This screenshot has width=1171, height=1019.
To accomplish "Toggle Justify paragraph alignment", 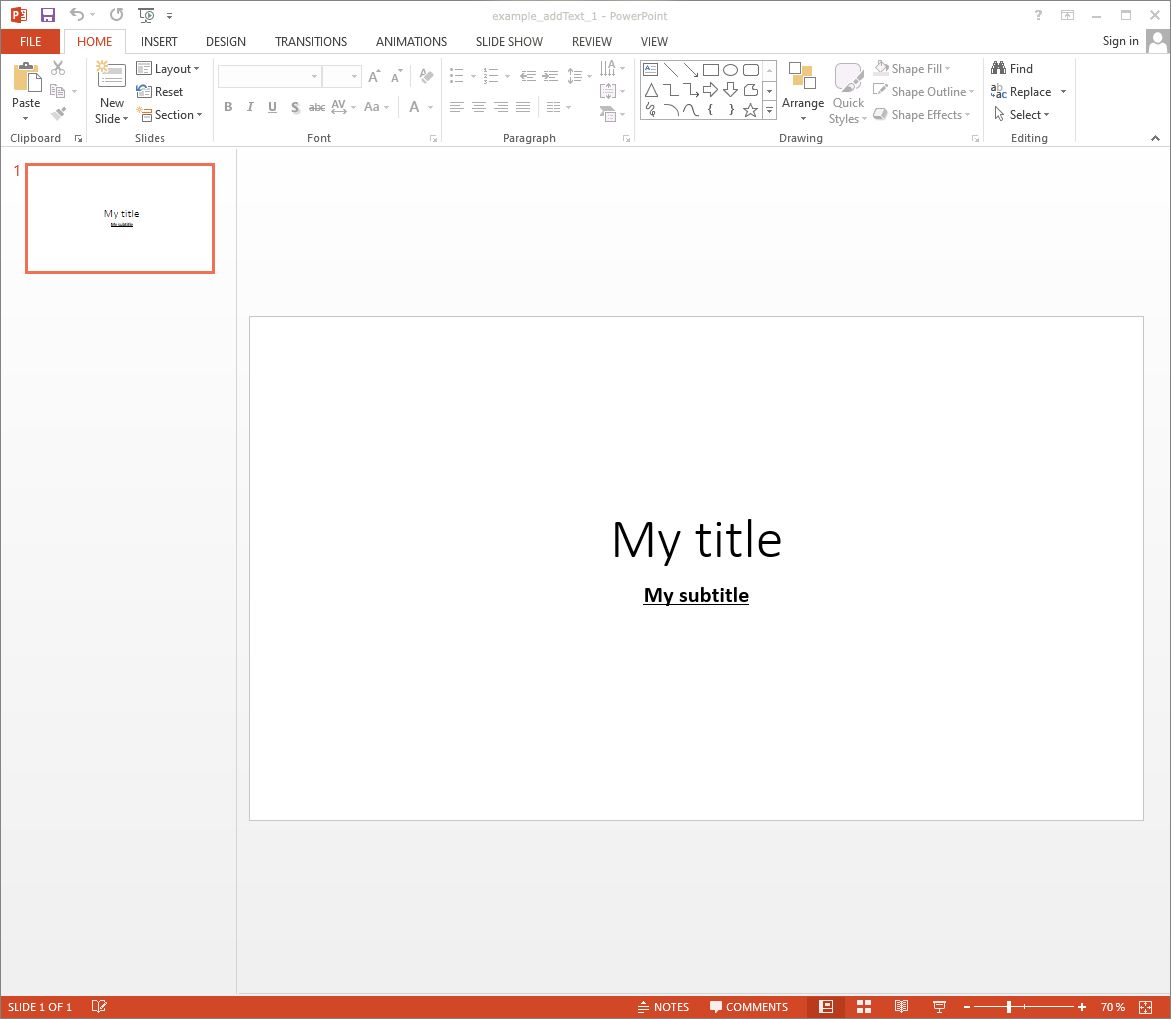I will tap(523, 107).
